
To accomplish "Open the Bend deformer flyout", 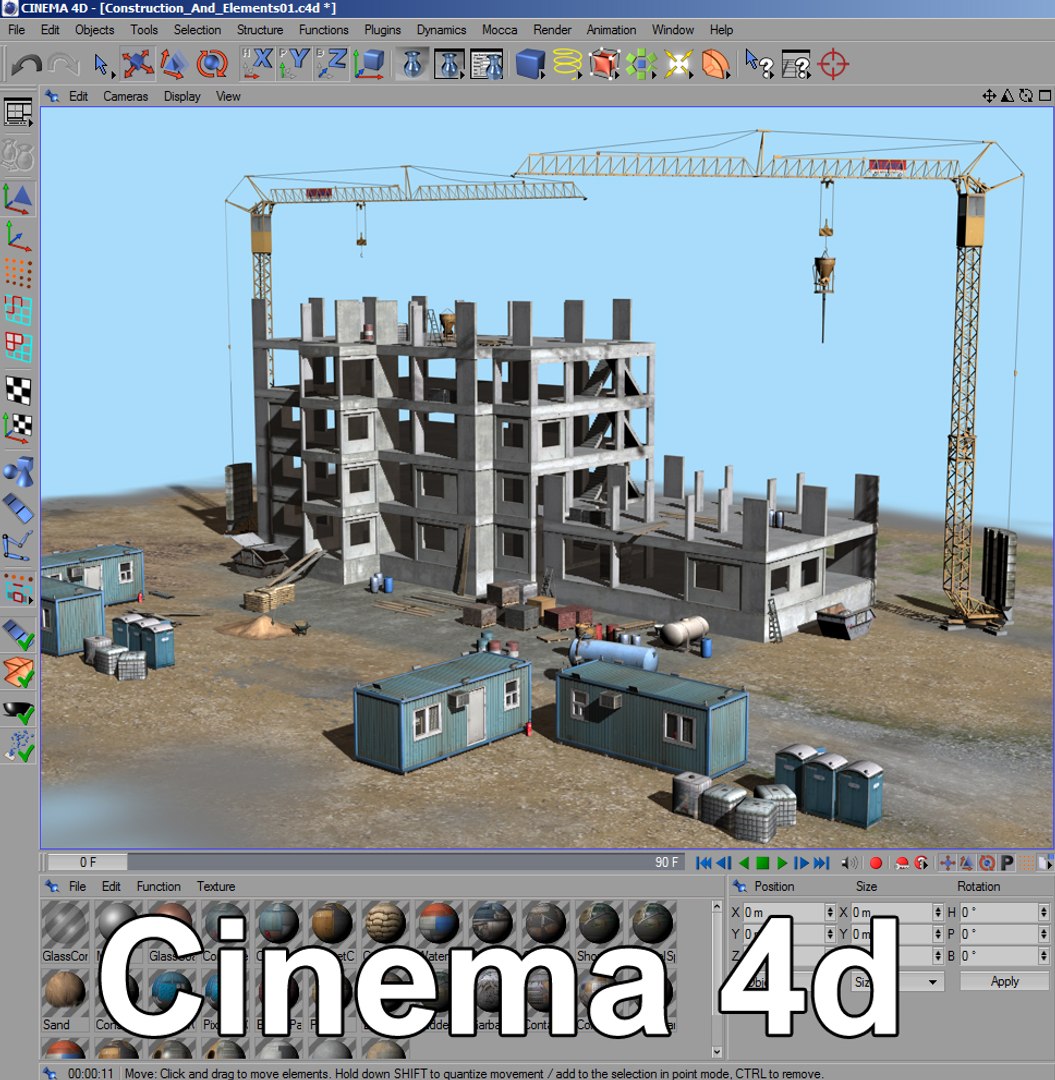I will tap(716, 64).
